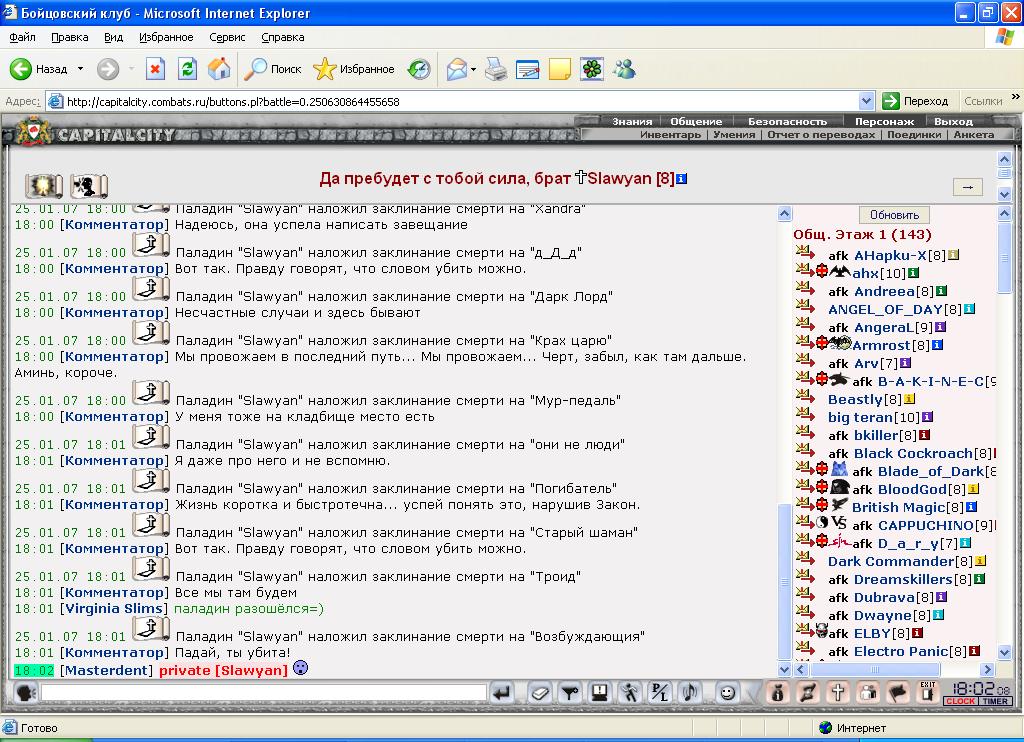Click the Назад back button
The height and width of the screenshot is (742, 1024).
[x=38, y=69]
